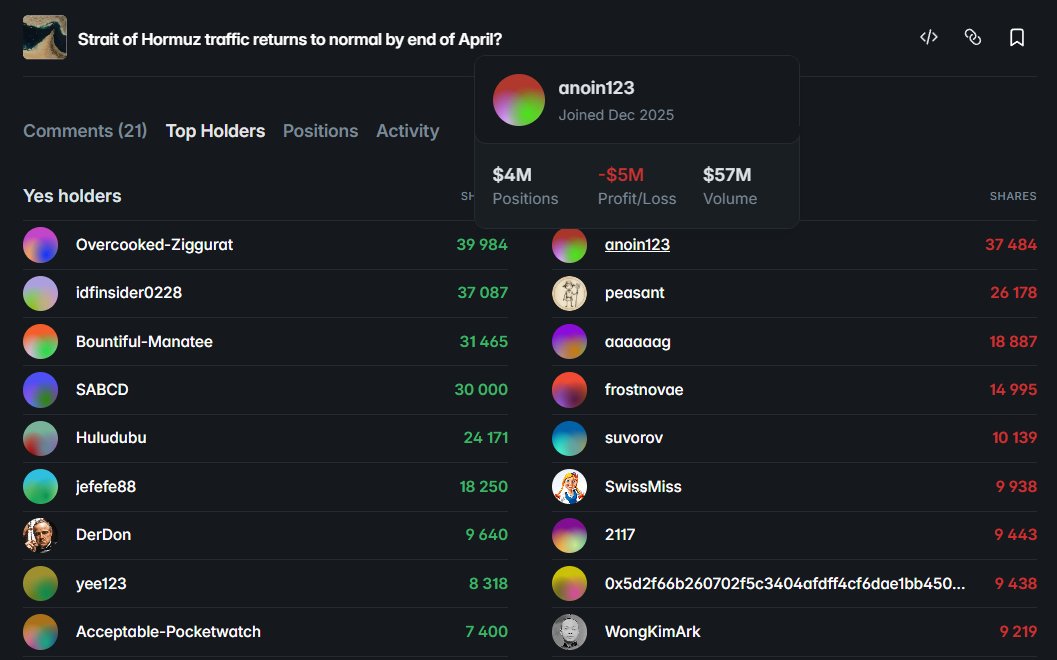
Task: Open suvorov's avatar icon
Action: 569,438
